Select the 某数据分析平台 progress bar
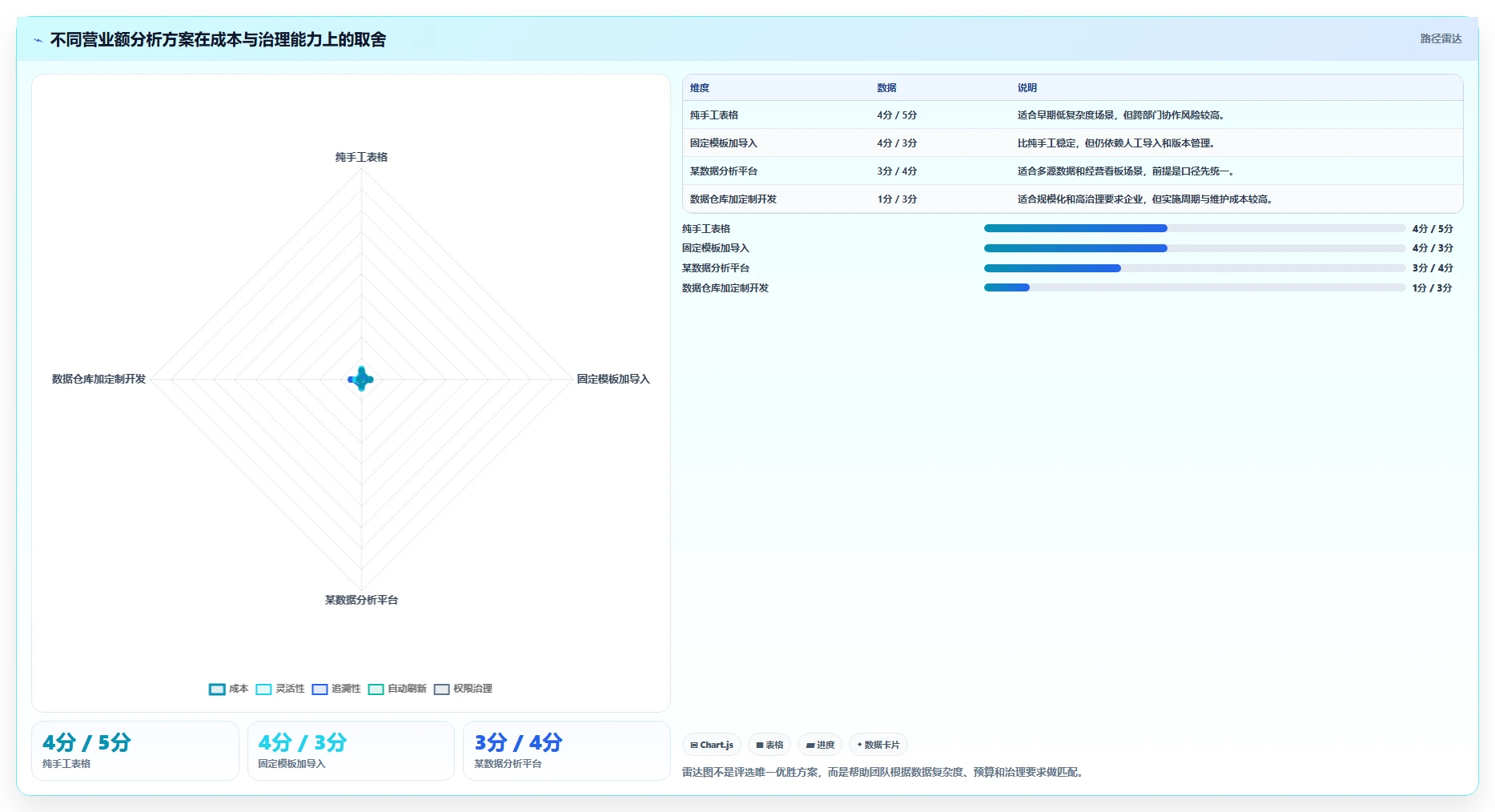1495x812 pixels. [x=1194, y=268]
